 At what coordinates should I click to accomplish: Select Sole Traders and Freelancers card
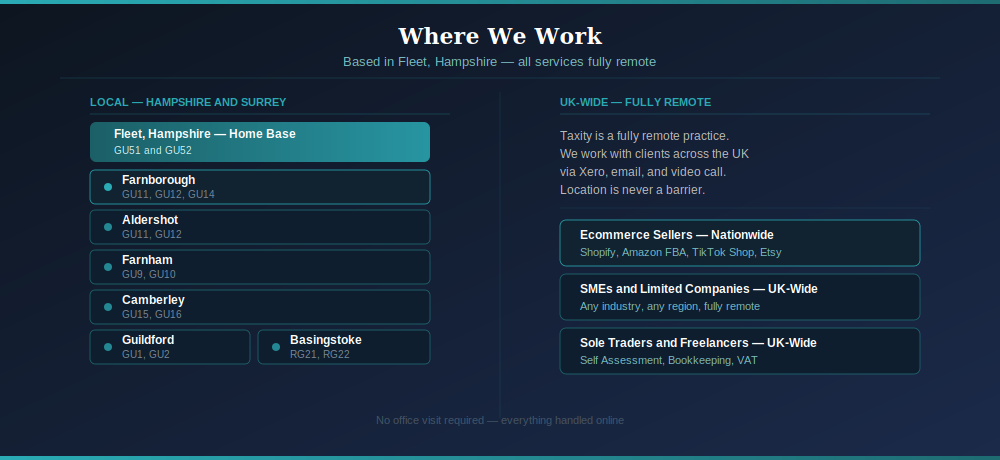[739, 351]
